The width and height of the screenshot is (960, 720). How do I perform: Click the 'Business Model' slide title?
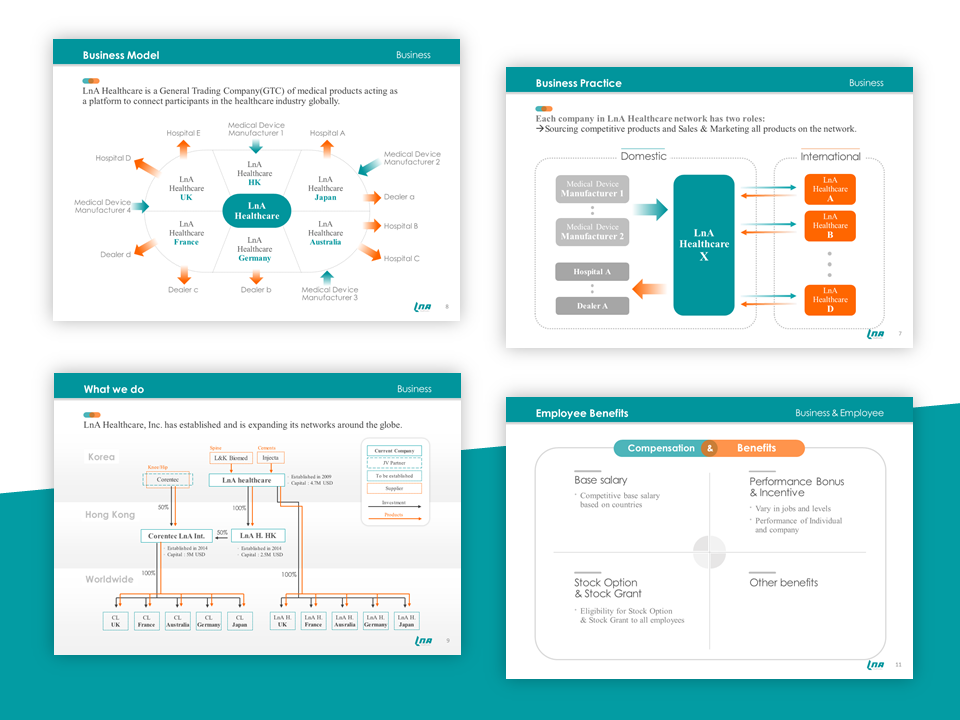[121, 55]
